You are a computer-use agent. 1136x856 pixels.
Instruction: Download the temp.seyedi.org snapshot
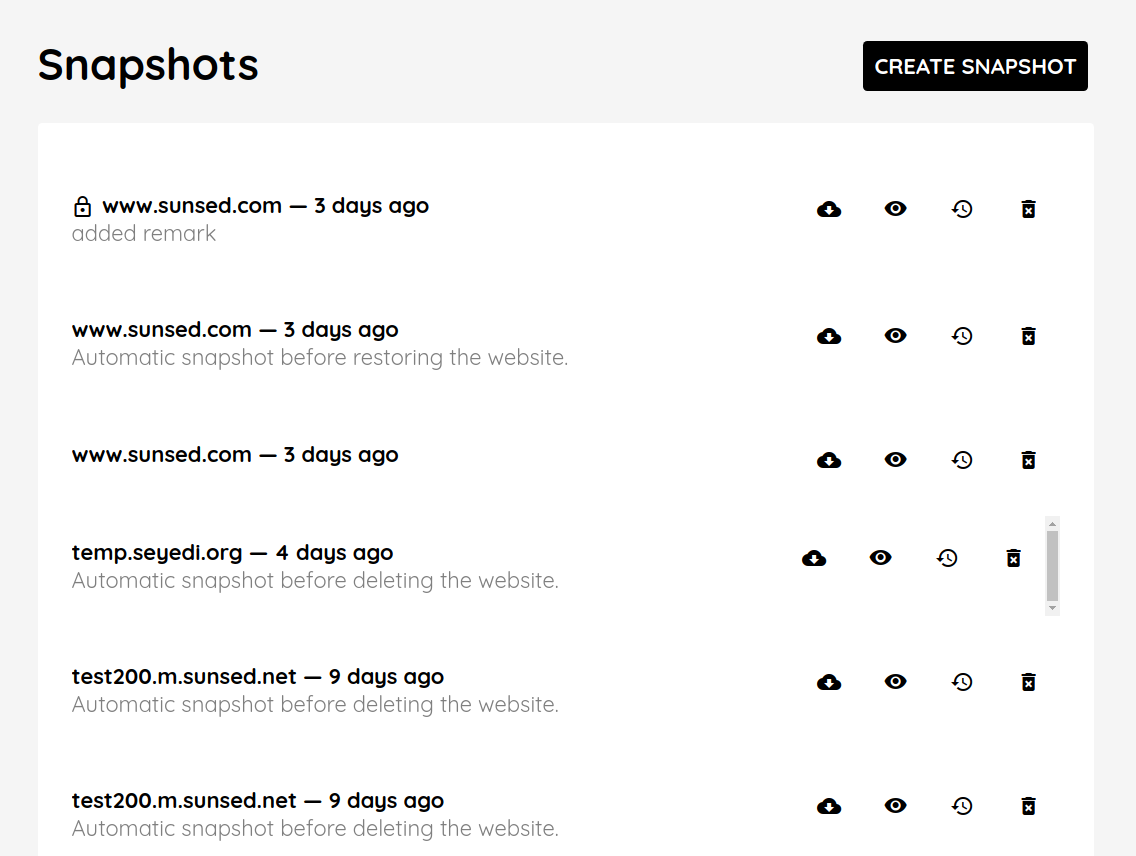814,558
